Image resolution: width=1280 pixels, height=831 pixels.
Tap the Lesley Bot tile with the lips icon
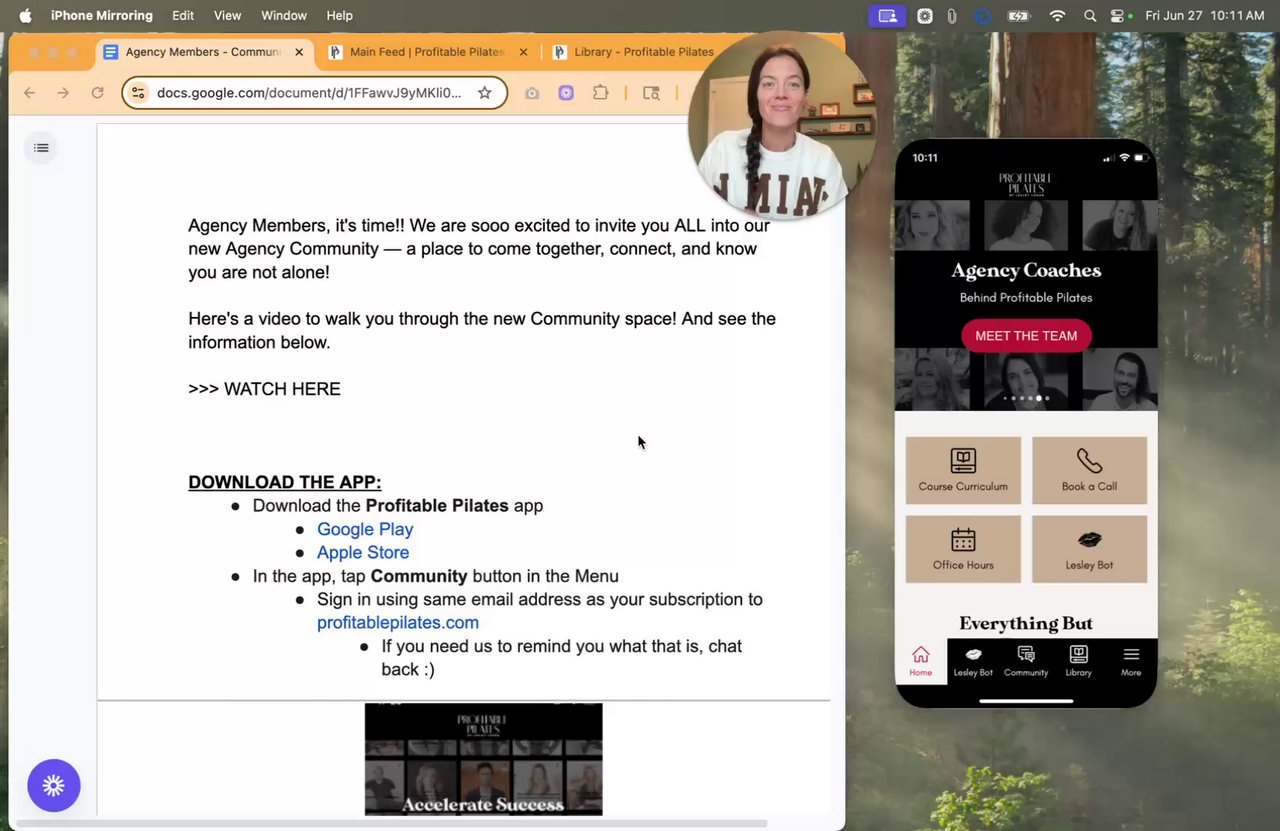point(1089,549)
